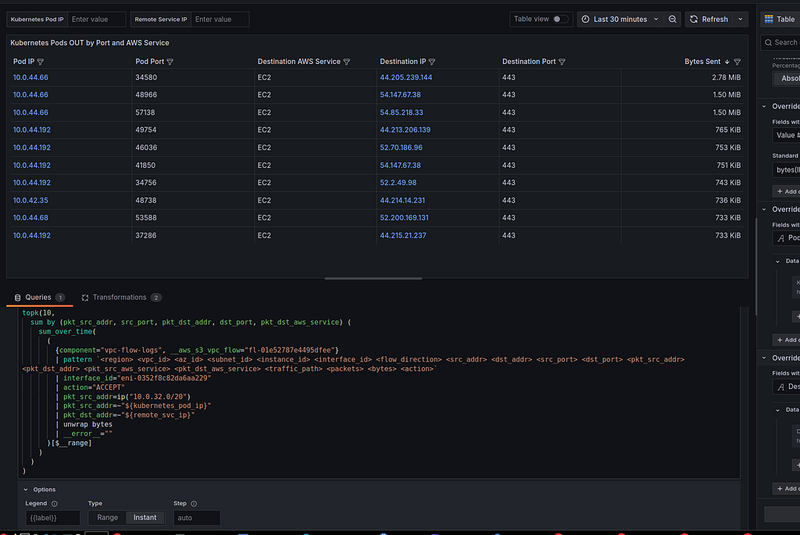Image resolution: width=800 pixels, height=535 pixels.
Task: Click the Refresh icon
Action: pyautogui.click(x=693, y=19)
